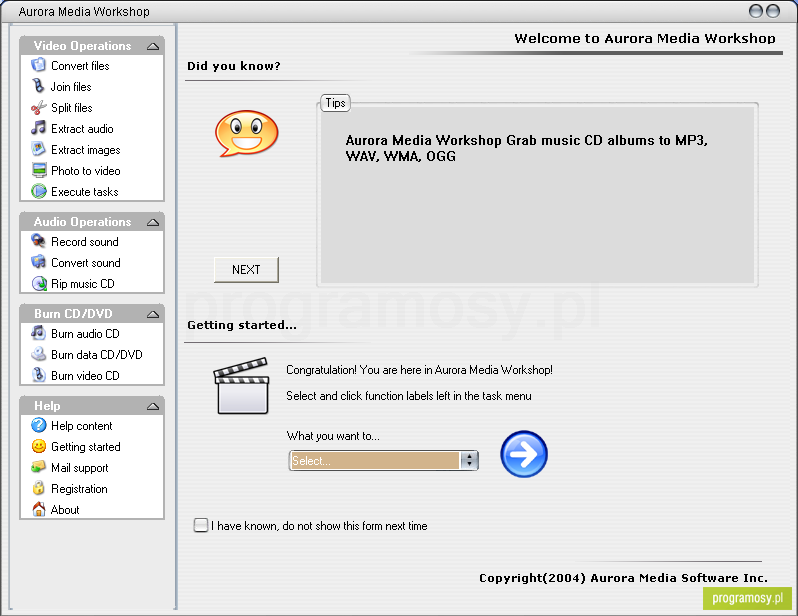Image resolution: width=798 pixels, height=616 pixels.
Task: Click the Burn audio CD icon
Action: tap(39, 333)
